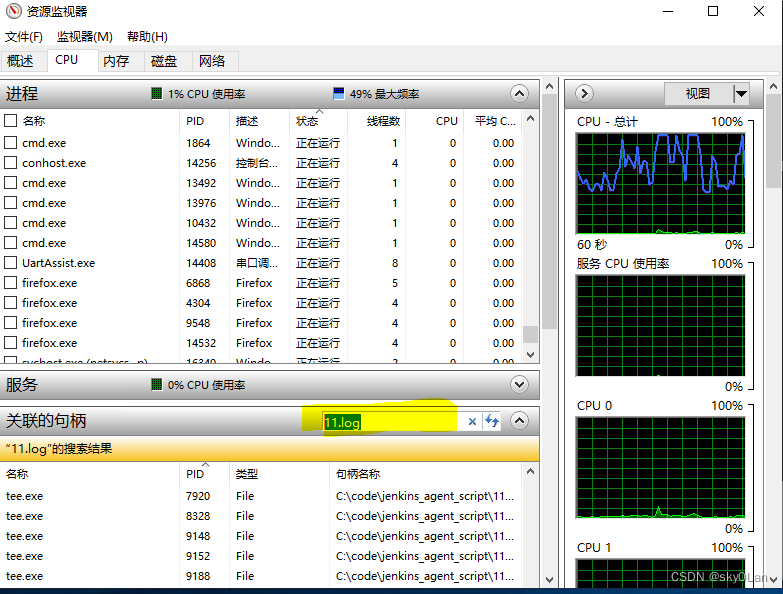783x594 pixels.
Task: Check the box for cmd.exe PID 14580
Action: pos(10,243)
